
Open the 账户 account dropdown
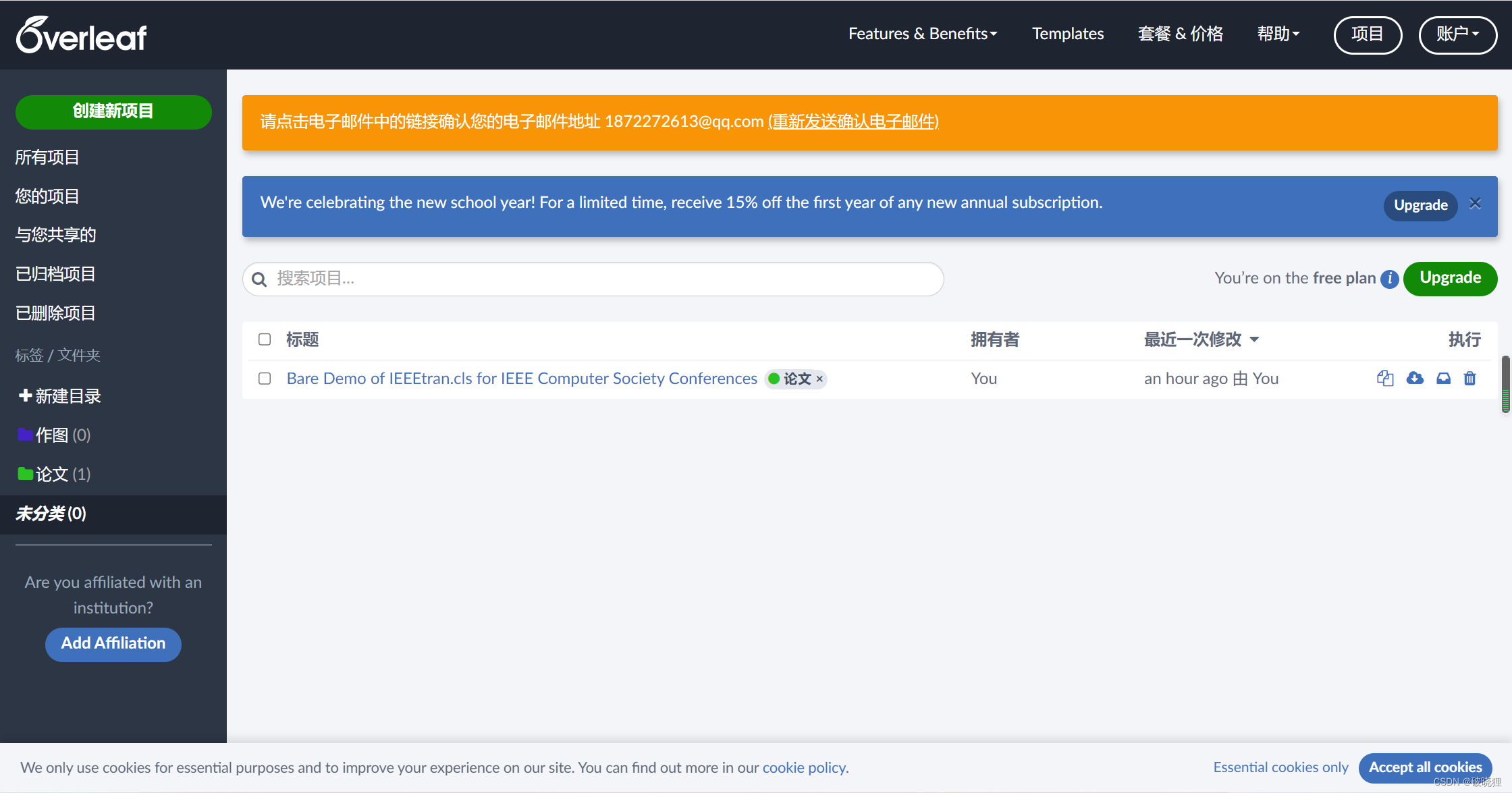(1457, 34)
